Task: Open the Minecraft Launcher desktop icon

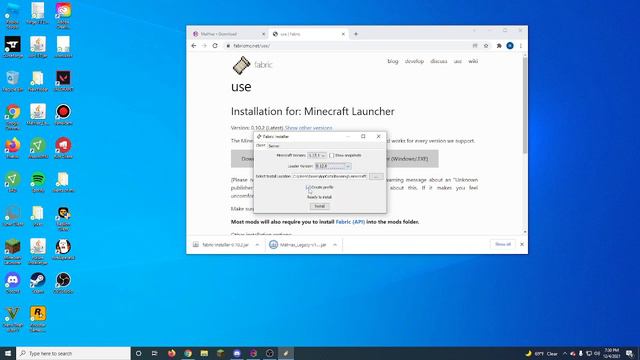Action: (13, 251)
